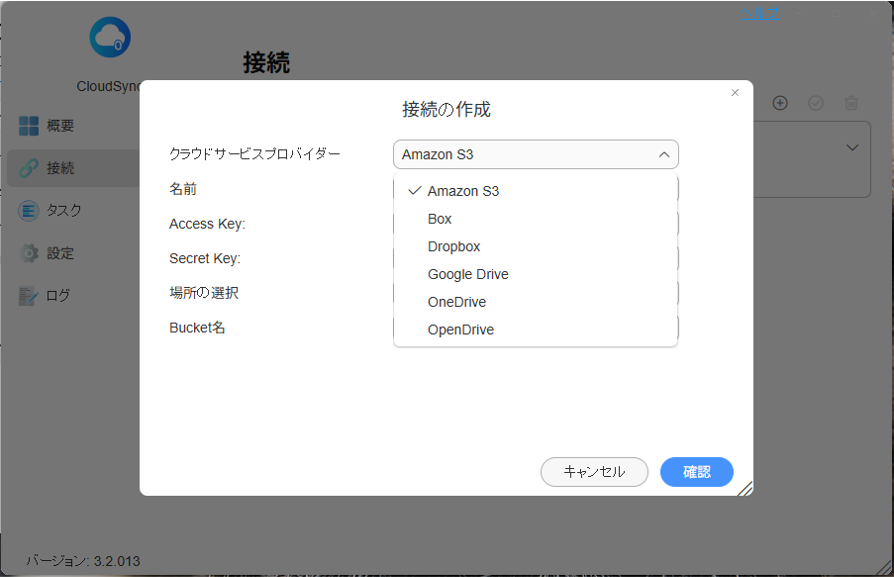
Task: Click the trash delete connection icon
Action: (851, 103)
